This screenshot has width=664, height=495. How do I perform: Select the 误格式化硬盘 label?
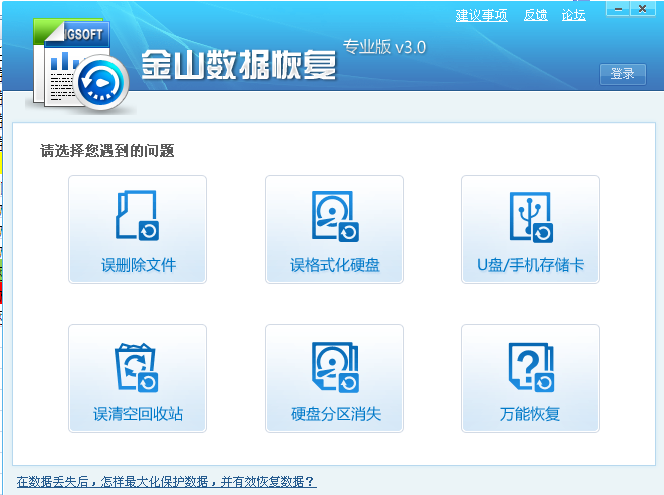(x=335, y=265)
